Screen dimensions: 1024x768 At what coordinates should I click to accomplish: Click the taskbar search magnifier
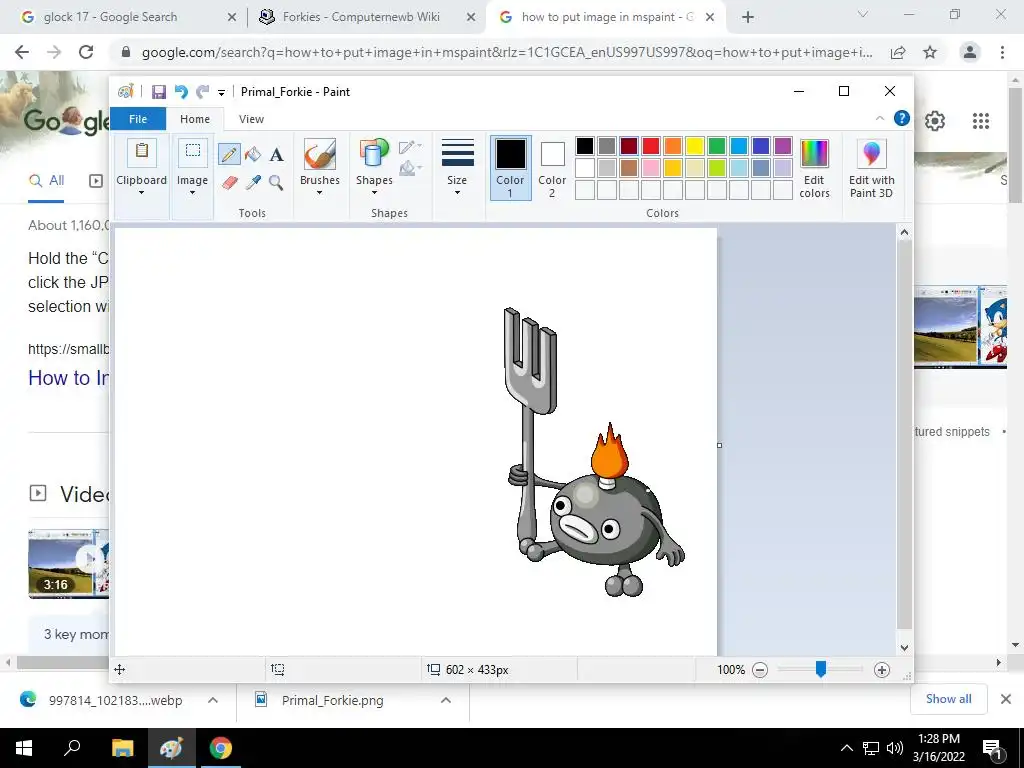pyautogui.click(x=72, y=748)
